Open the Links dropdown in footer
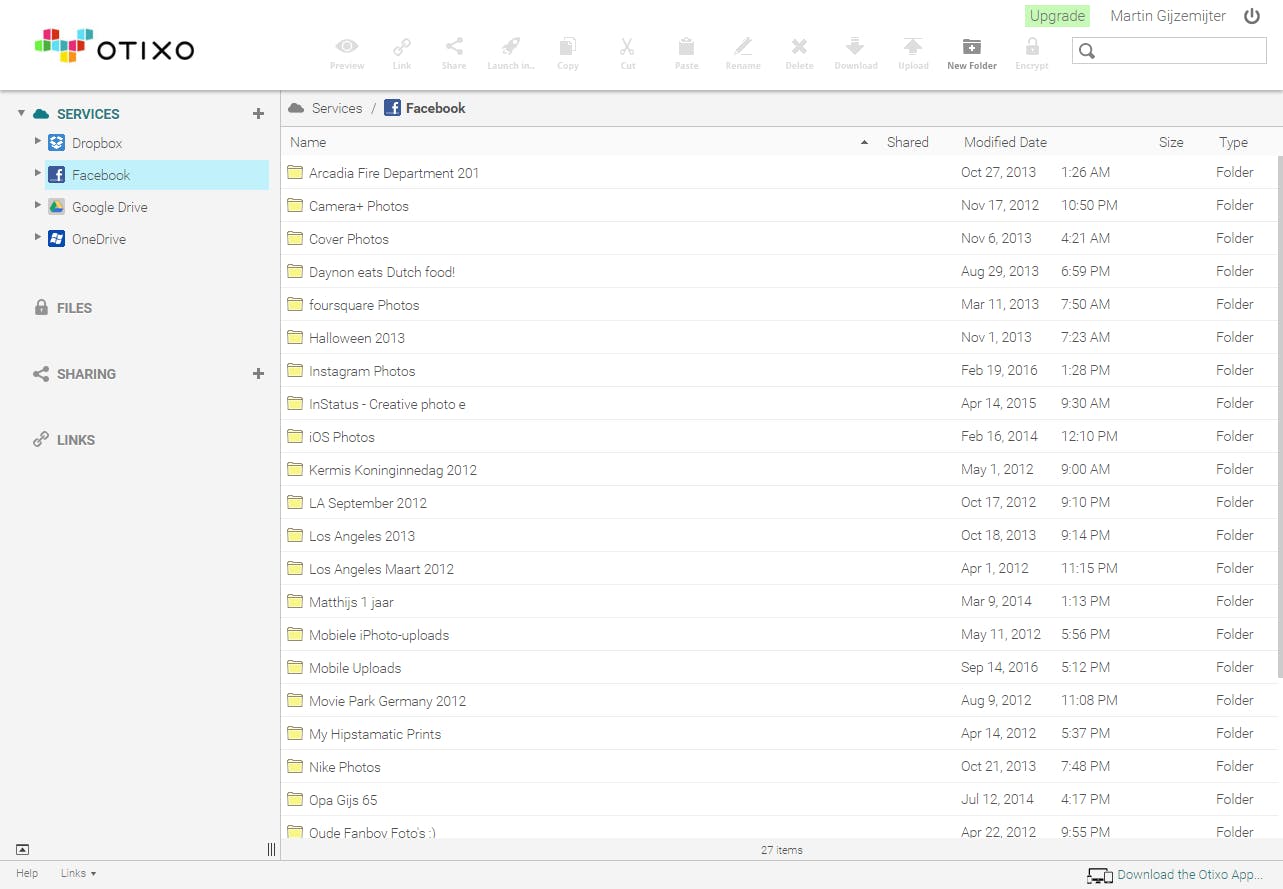Image resolution: width=1283 pixels, height=889 pixels. (78, 874)
